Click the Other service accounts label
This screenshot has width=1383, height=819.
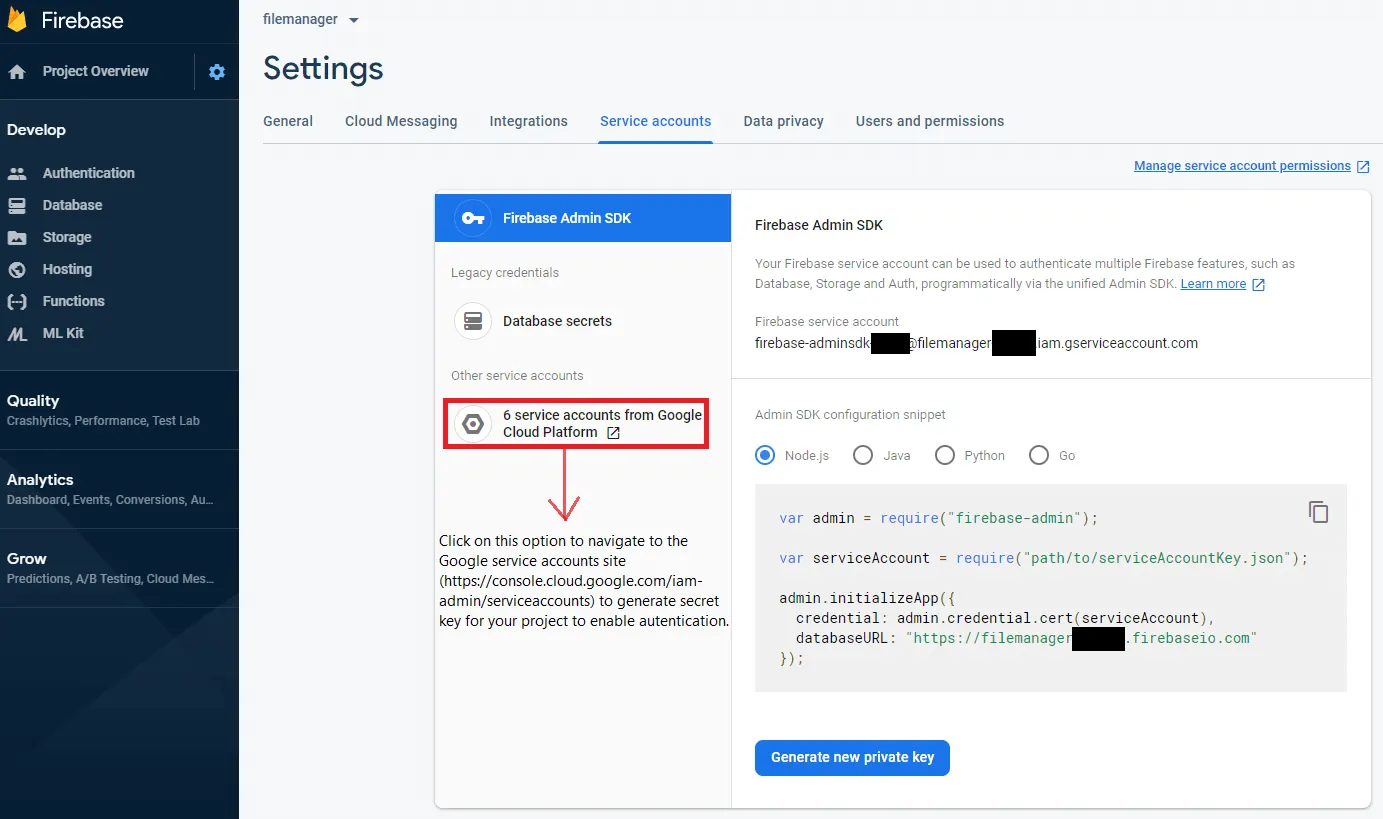point(517,376)
